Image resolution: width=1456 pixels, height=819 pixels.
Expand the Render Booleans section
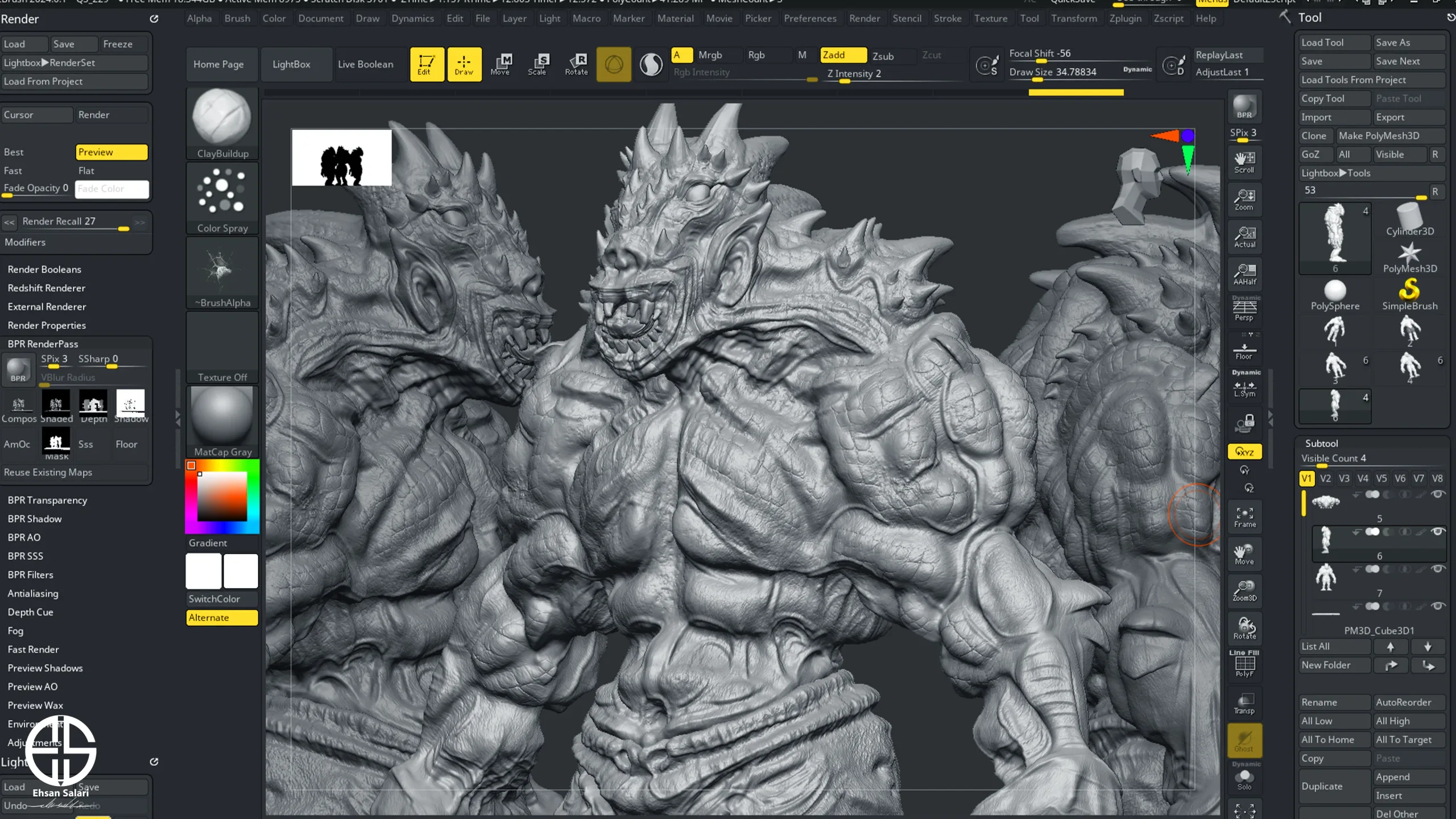pyautogui.click(x=44, y=269)
